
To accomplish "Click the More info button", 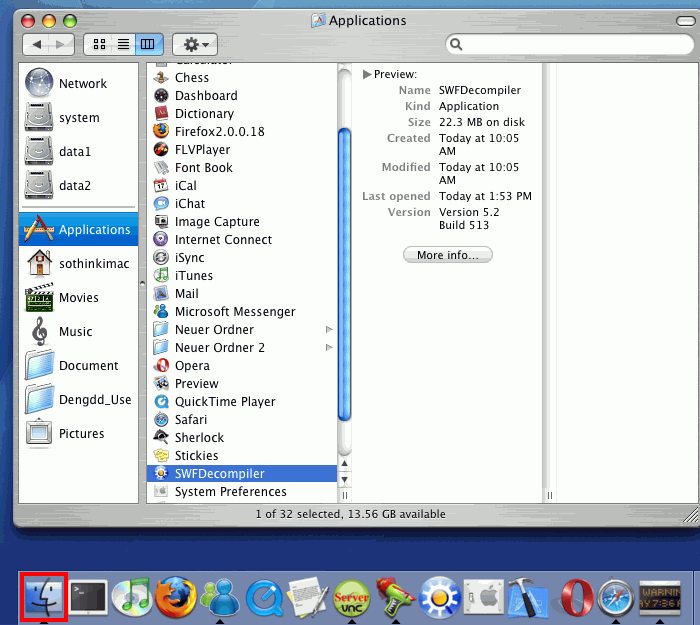I will [448, 255].
